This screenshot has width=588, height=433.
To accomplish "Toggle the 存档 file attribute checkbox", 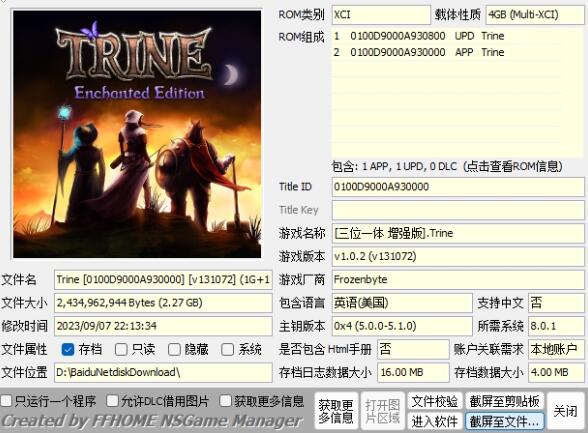I will 68,349.
